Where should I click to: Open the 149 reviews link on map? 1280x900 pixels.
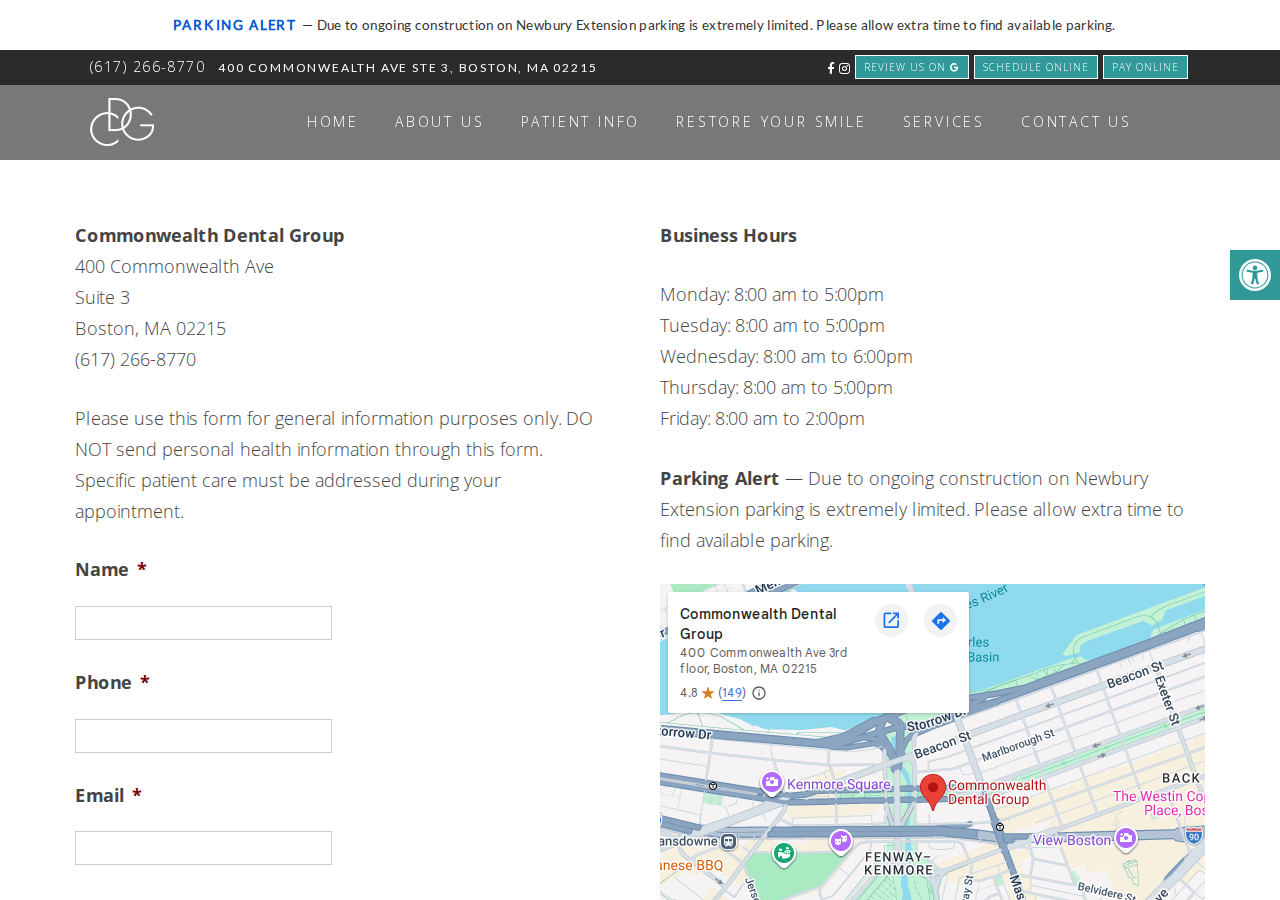(x=732, y=693)
